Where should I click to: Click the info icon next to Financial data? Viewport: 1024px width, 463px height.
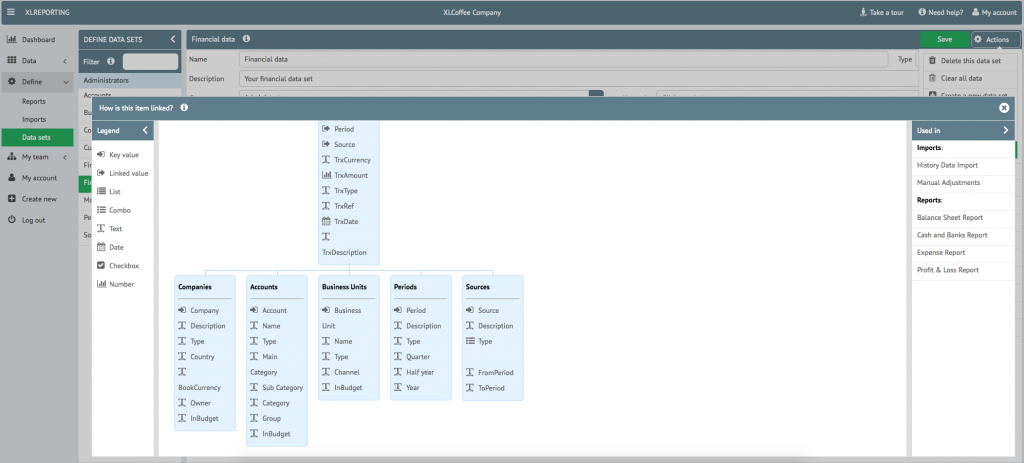point(246,39)
